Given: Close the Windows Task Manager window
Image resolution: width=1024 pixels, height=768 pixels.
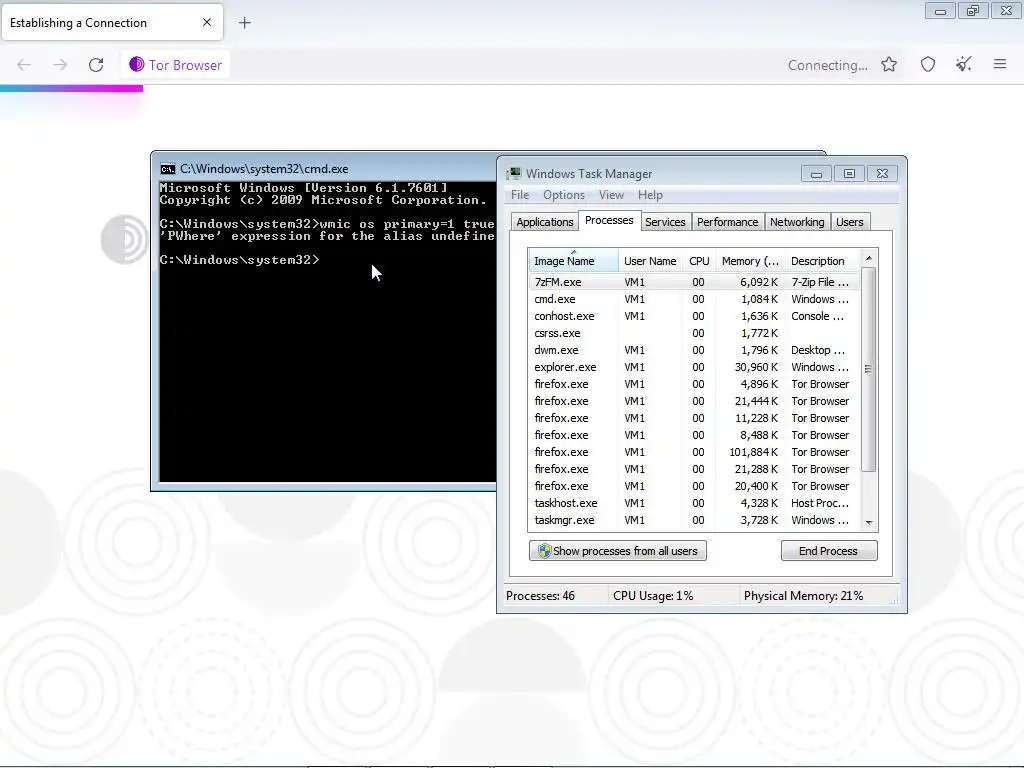Looking at the screenshot, I should [x=882, y=174].
